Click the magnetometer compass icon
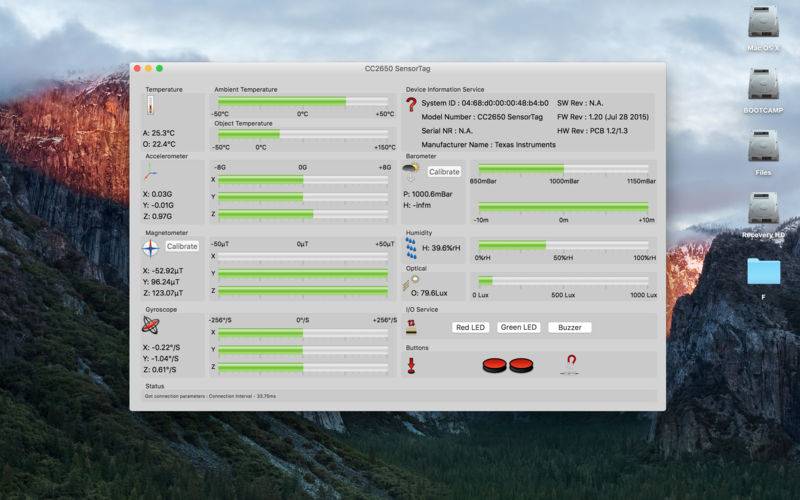This screenshot has height=500, width=800. click(151, 248)
